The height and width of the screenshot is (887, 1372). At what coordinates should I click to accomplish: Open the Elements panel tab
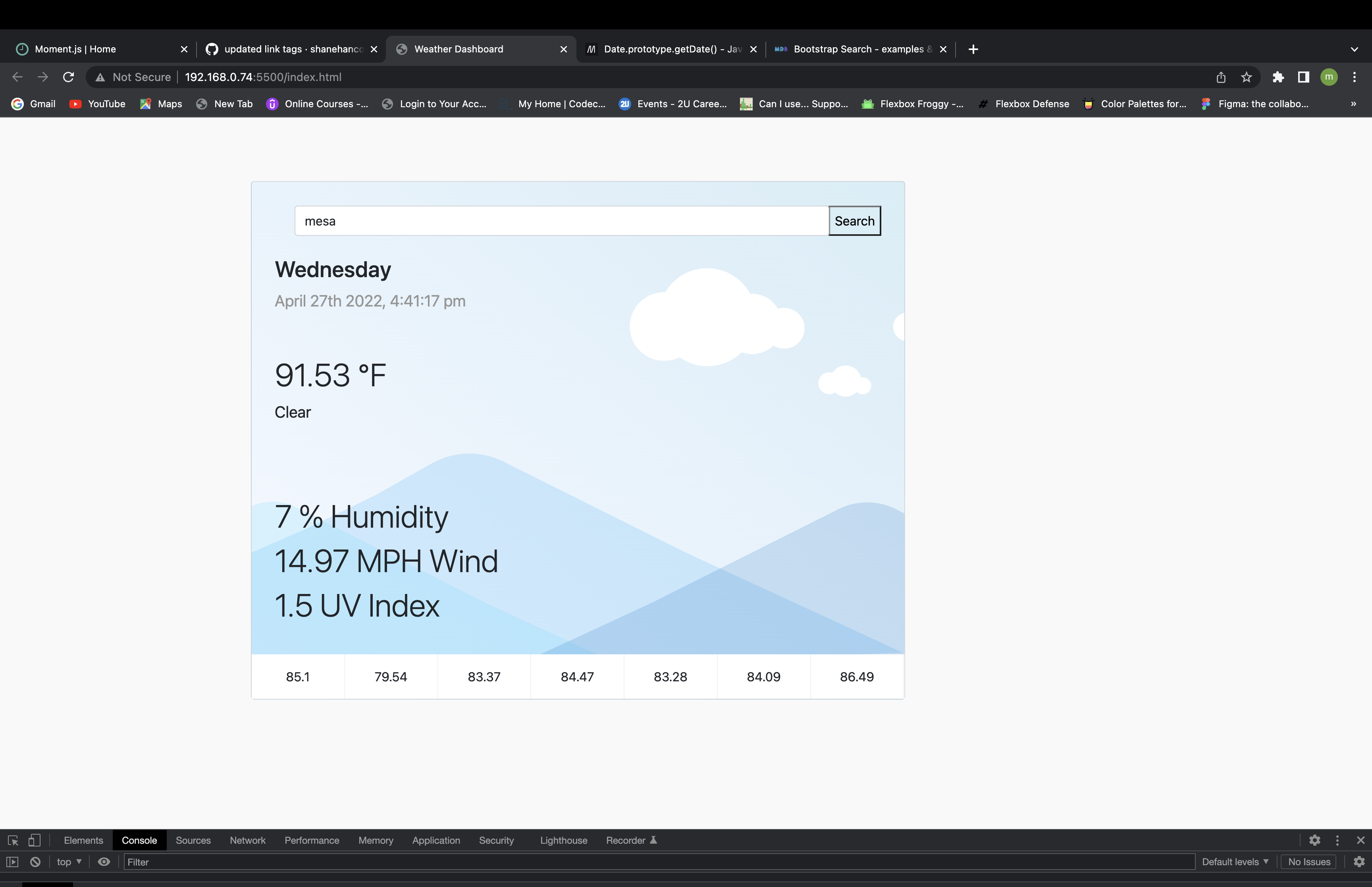(x=83, y=840)
